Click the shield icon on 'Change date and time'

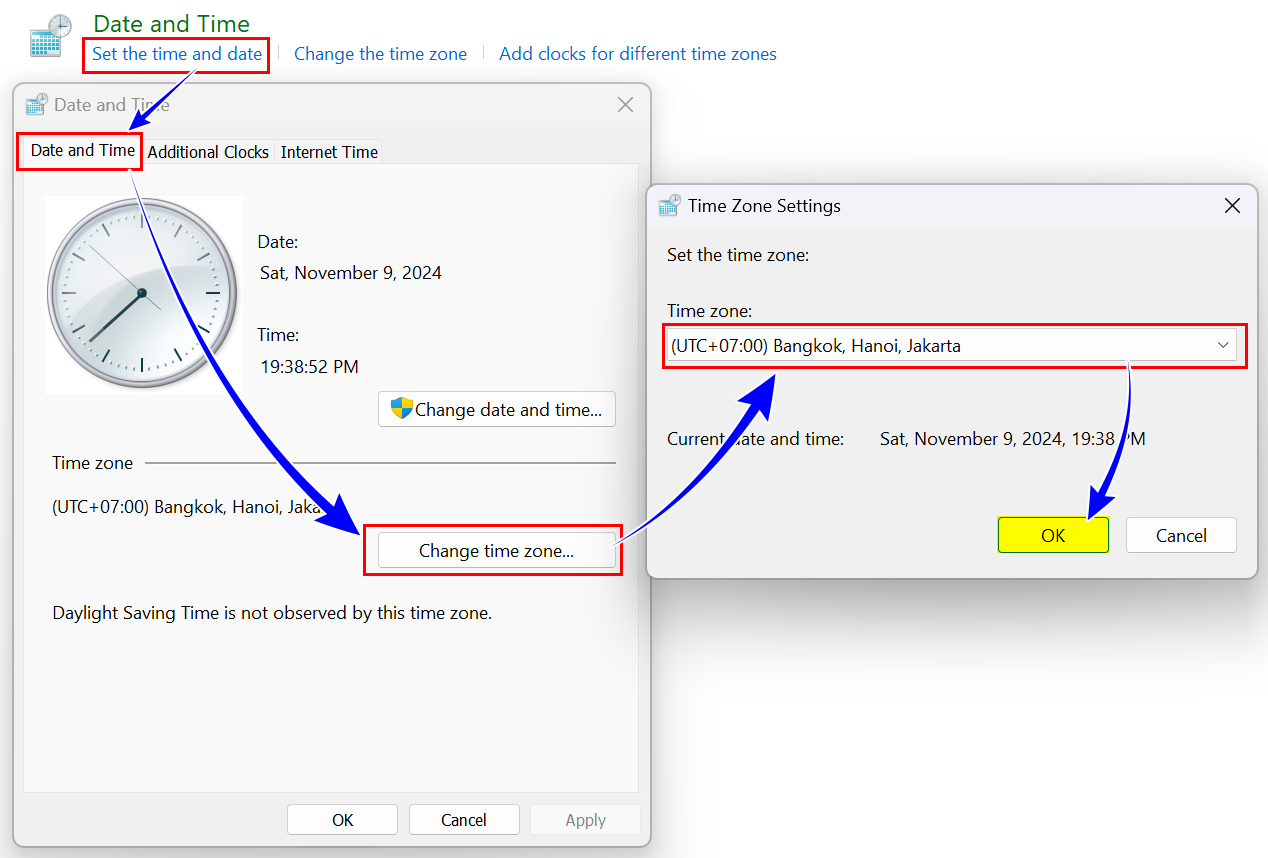[401, 409]
